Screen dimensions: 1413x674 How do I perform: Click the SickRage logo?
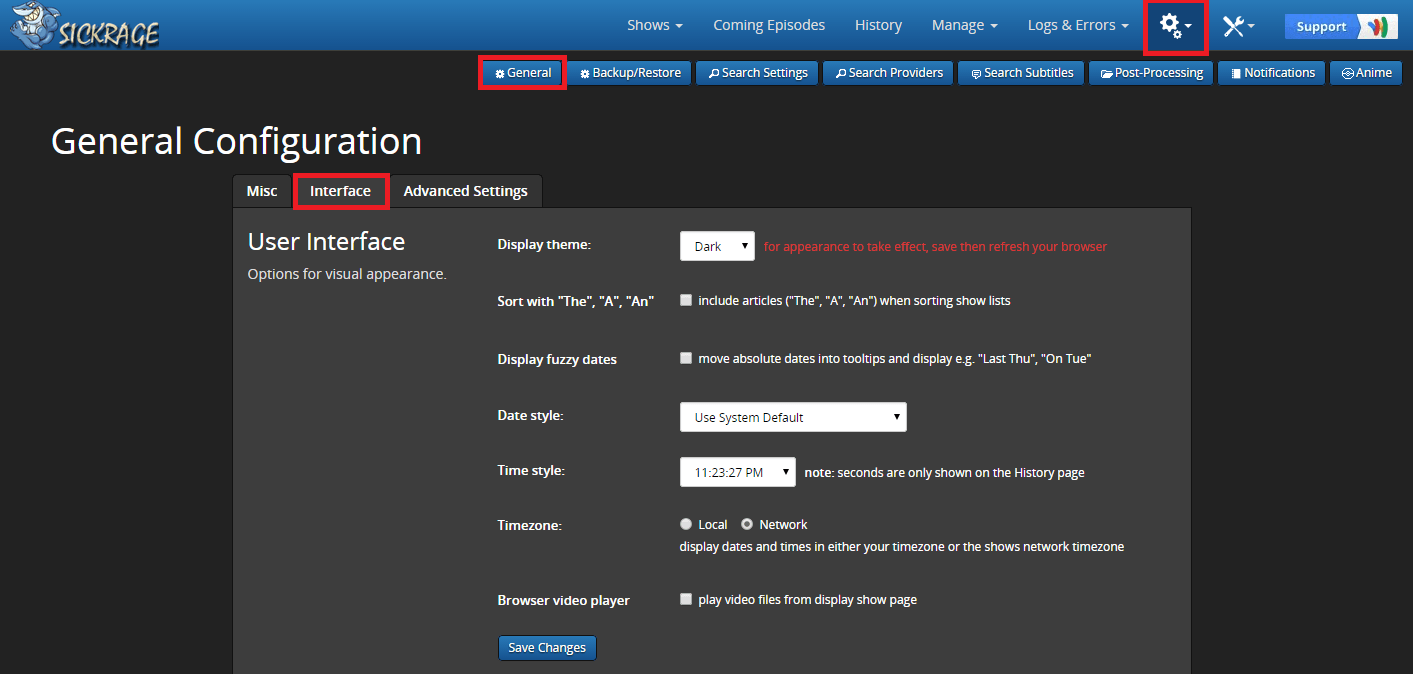pos(85,26)
